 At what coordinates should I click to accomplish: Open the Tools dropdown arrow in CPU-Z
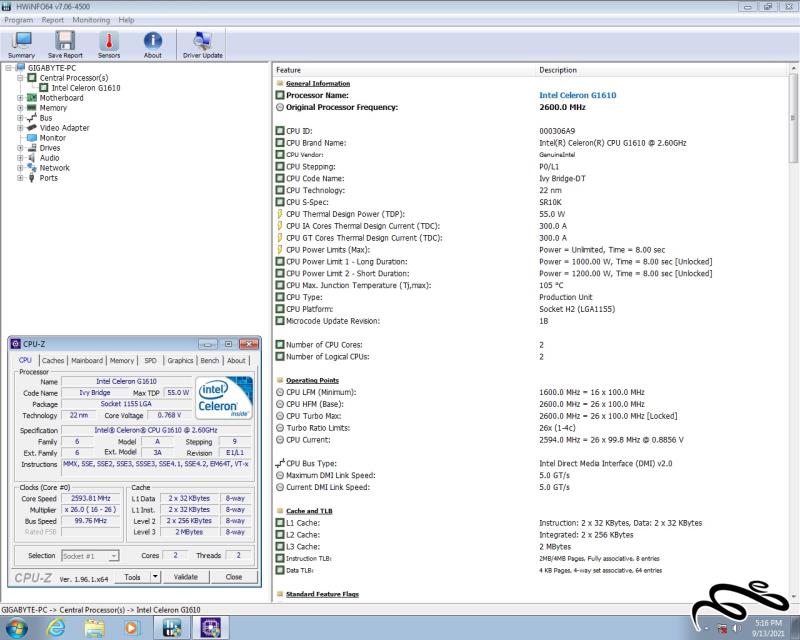click(155, 577)
